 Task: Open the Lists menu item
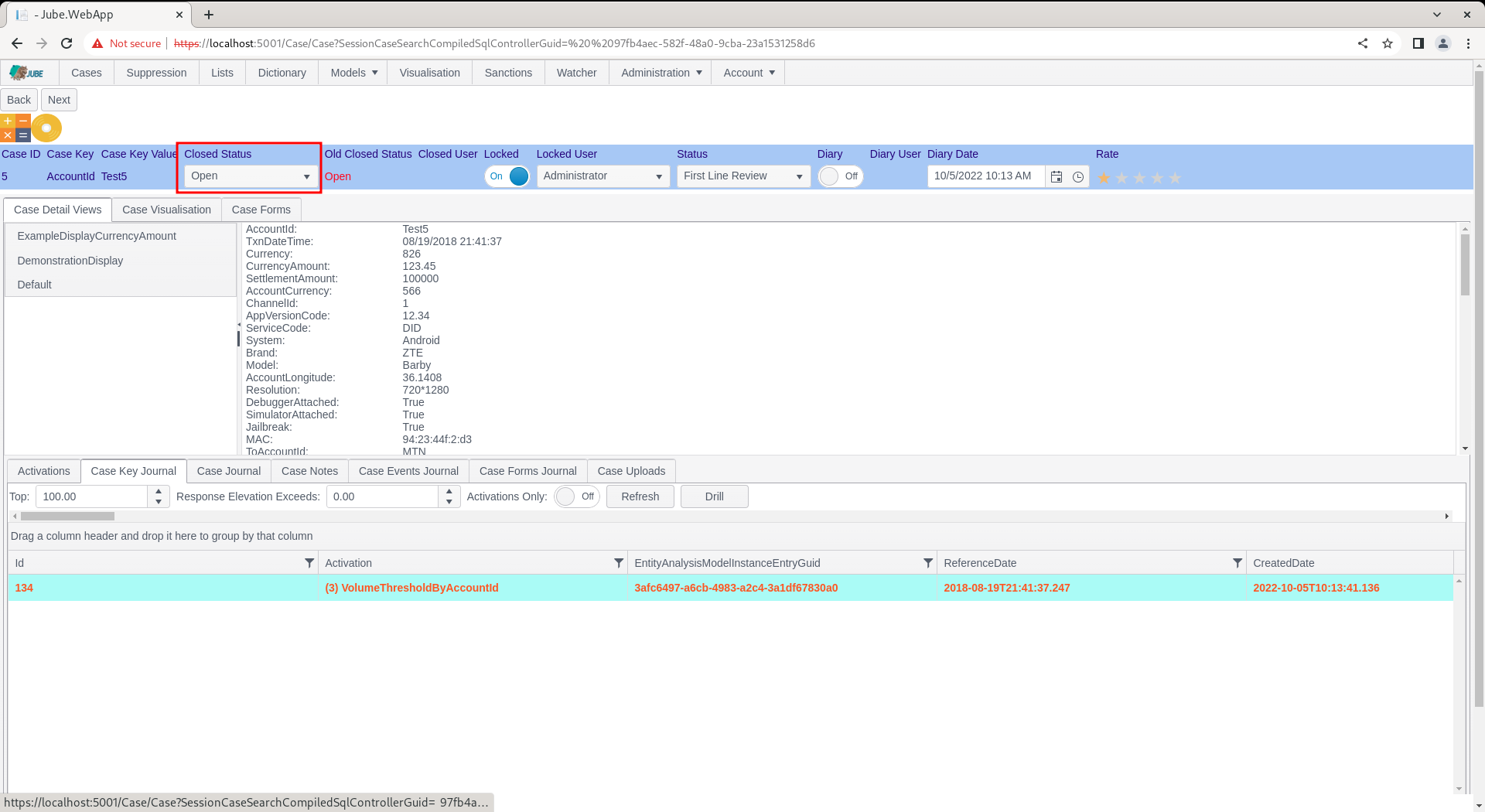point(222,73)
